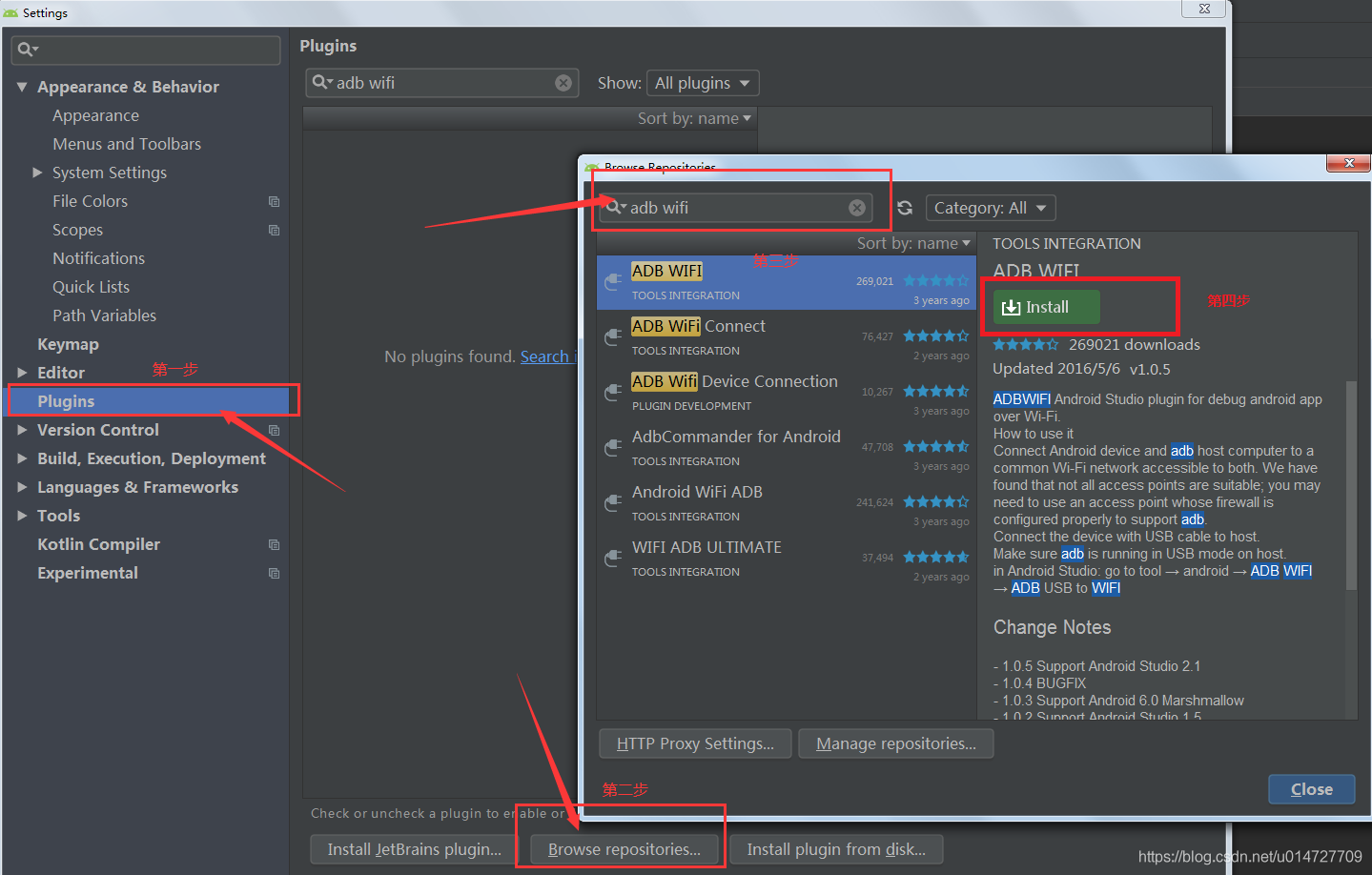The image size is (1372, 875).
Task: Click the plug icon for WIFI ADB ULTIMATE
Action: (x=613, y=559)
